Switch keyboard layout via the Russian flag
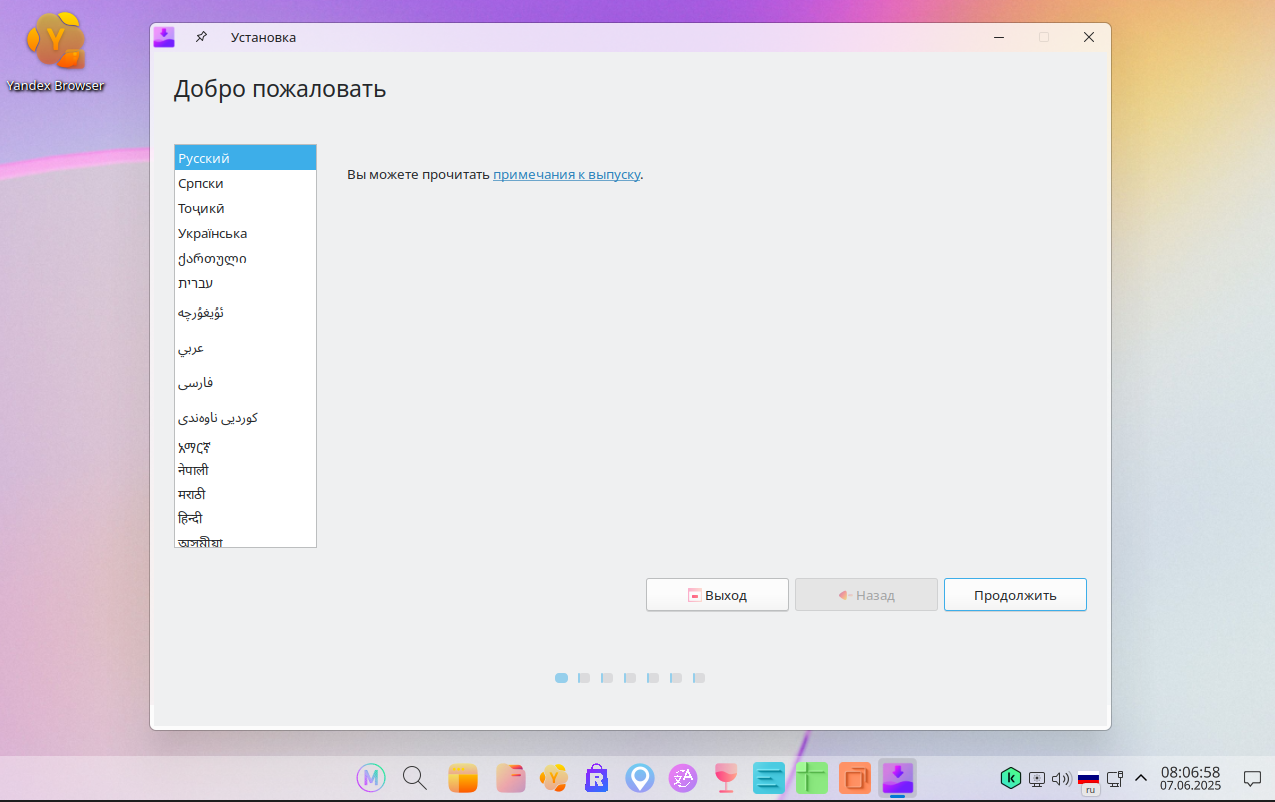This screenshot has height=802, width=1275. coord(1088,780)
